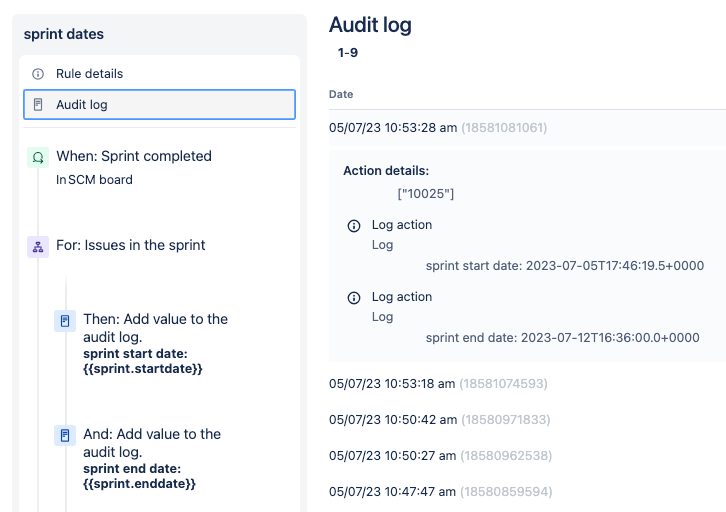Viewport: 726px width, 512px height.
Task: Click info icon beside first Log action
Action: pos(354,226)
